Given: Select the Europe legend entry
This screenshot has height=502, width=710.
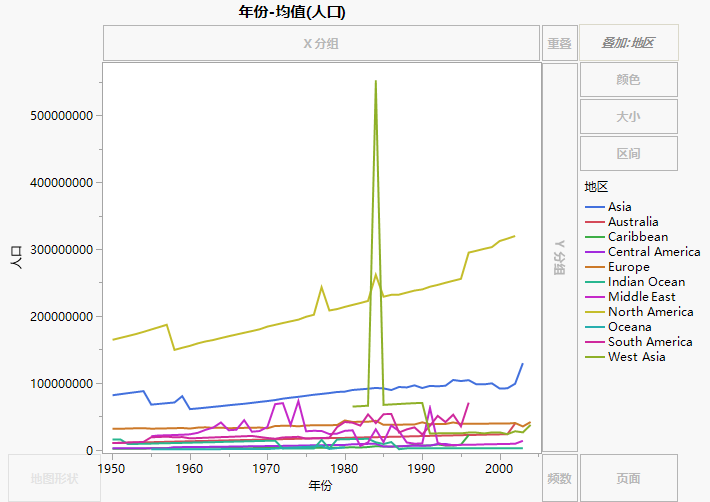Looking at the screenshot, I should pyautogui.click(x=617, y=267).
